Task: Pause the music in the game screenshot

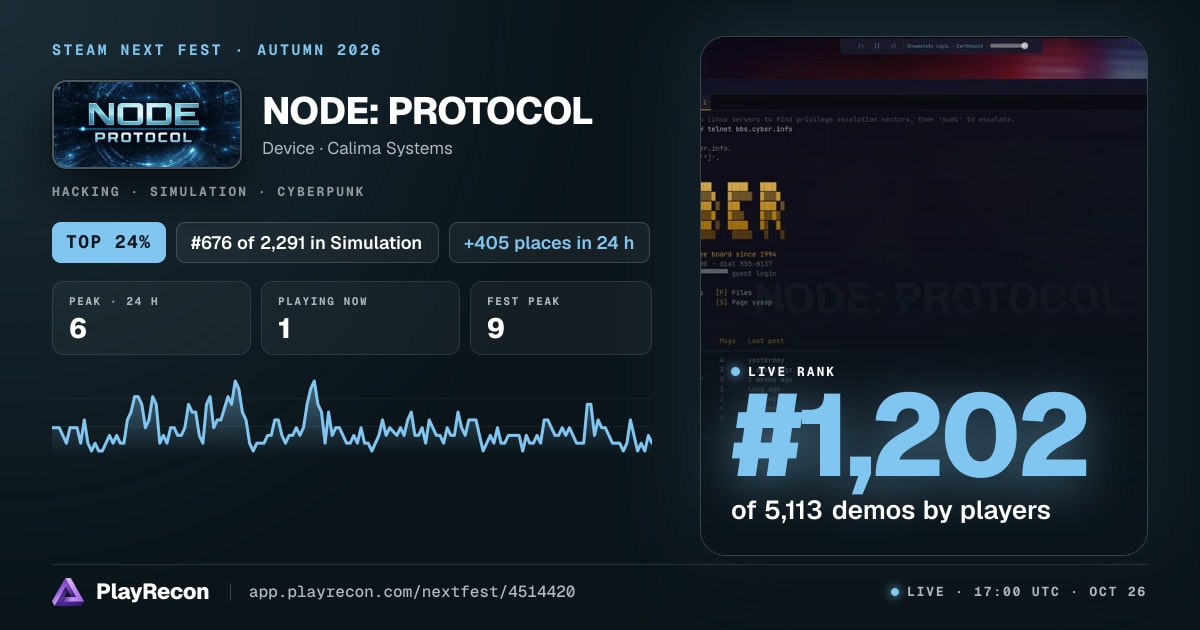Action: coord(877,45)
